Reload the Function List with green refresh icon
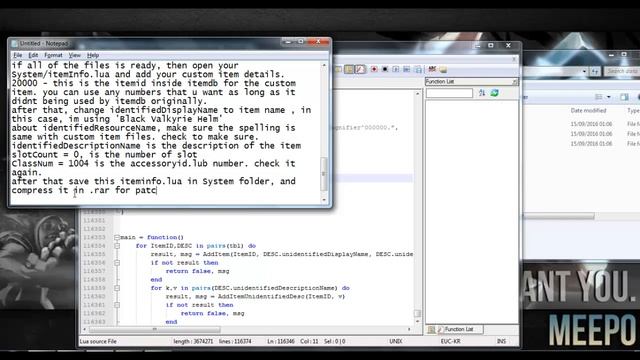 [495, 93]
